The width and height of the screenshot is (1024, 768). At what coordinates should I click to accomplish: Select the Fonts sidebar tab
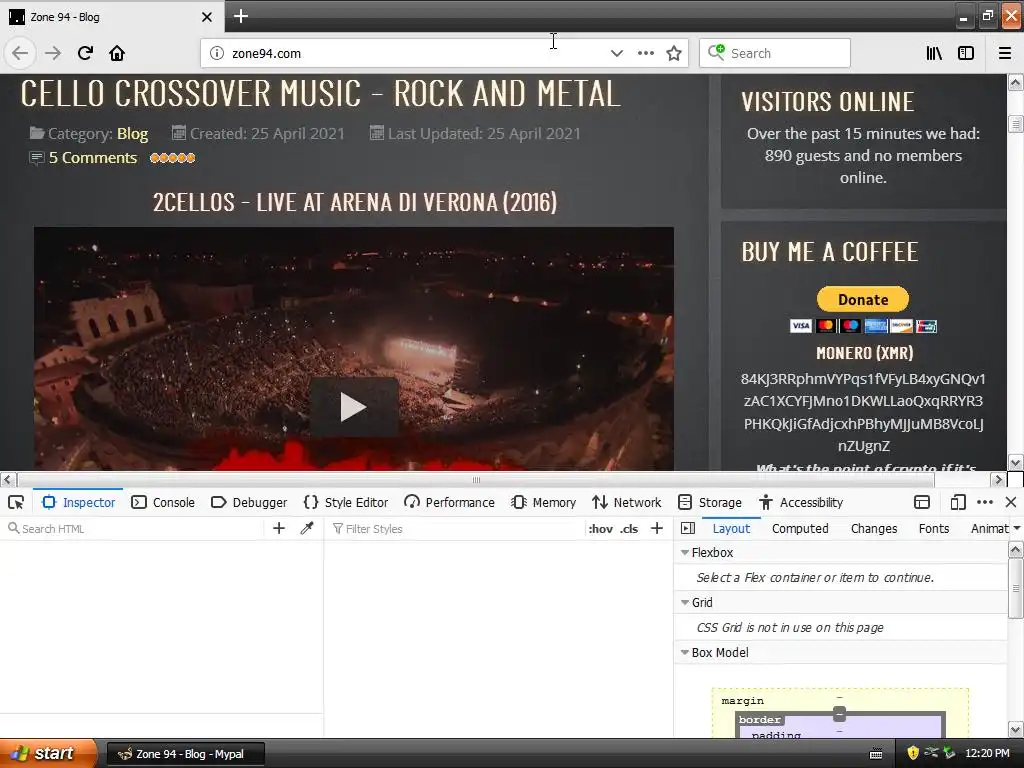[934, 528]
